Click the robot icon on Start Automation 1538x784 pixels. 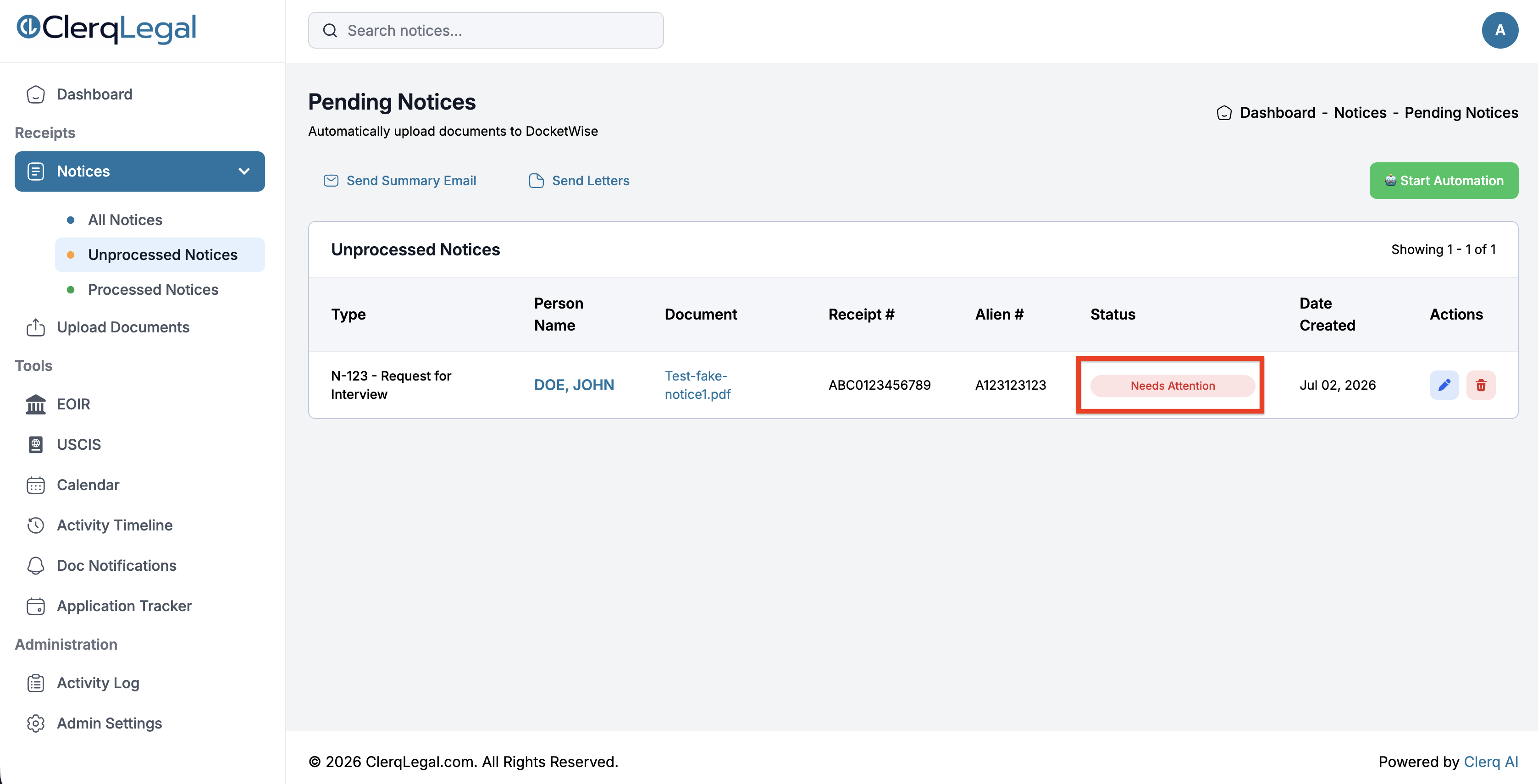tap(1390, 180)
